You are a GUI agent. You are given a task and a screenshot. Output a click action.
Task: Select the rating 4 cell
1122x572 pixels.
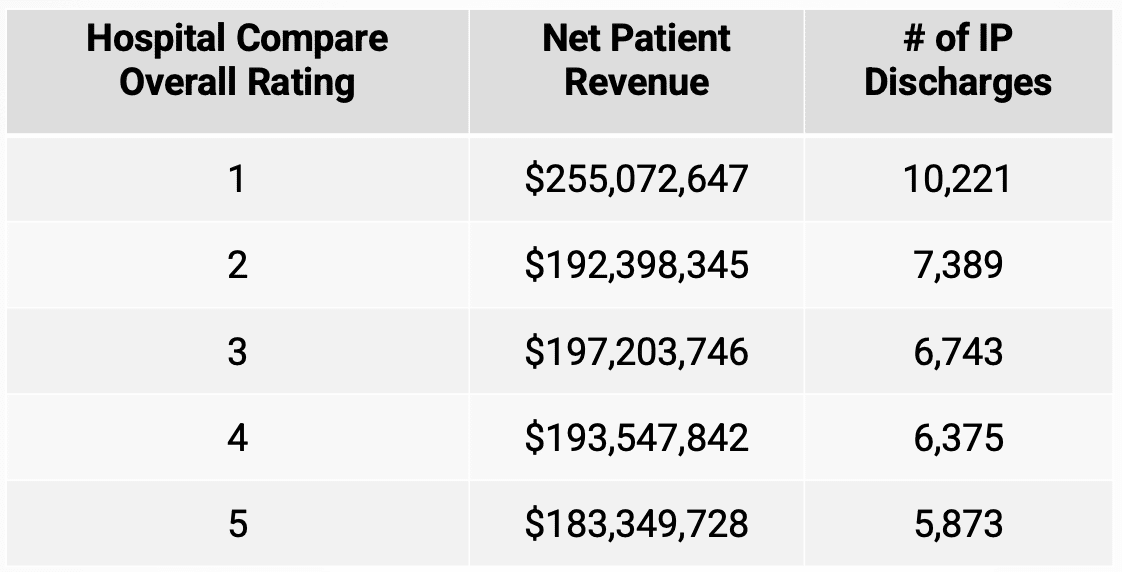tap(237, 438)
